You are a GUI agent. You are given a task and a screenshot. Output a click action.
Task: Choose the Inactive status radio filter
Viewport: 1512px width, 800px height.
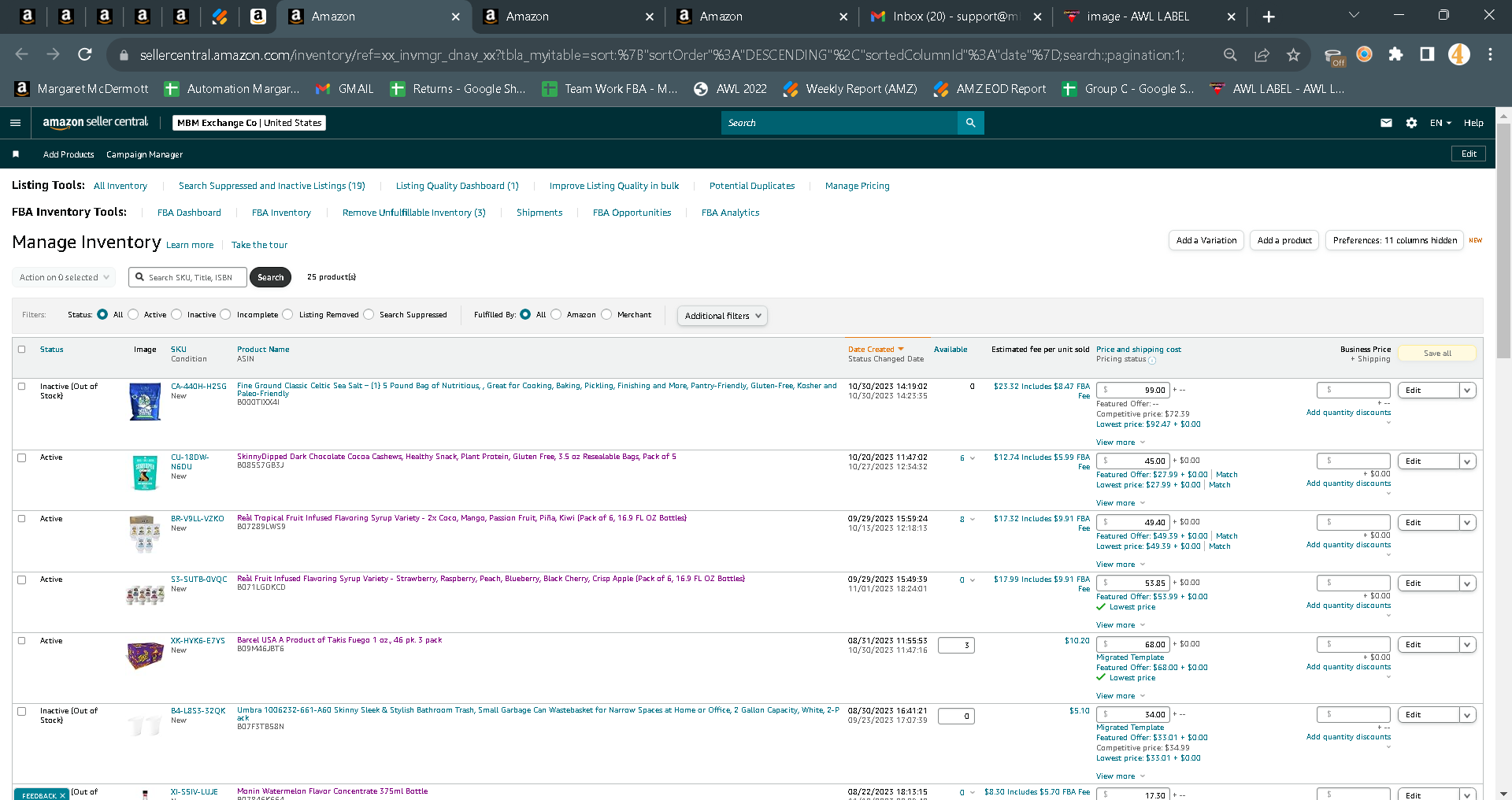point(176,314)
